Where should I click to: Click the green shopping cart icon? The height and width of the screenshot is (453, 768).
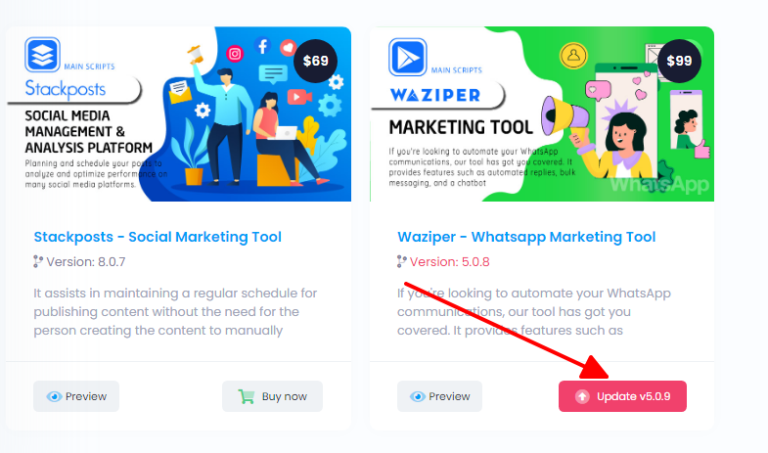coord(246,396)
